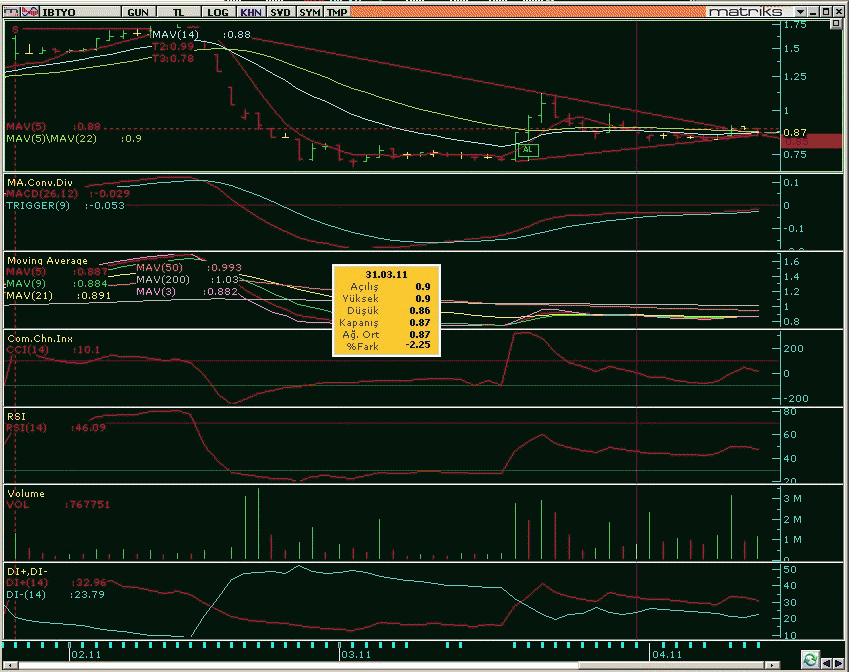Select the VOL :767751 label

[58, 505]
